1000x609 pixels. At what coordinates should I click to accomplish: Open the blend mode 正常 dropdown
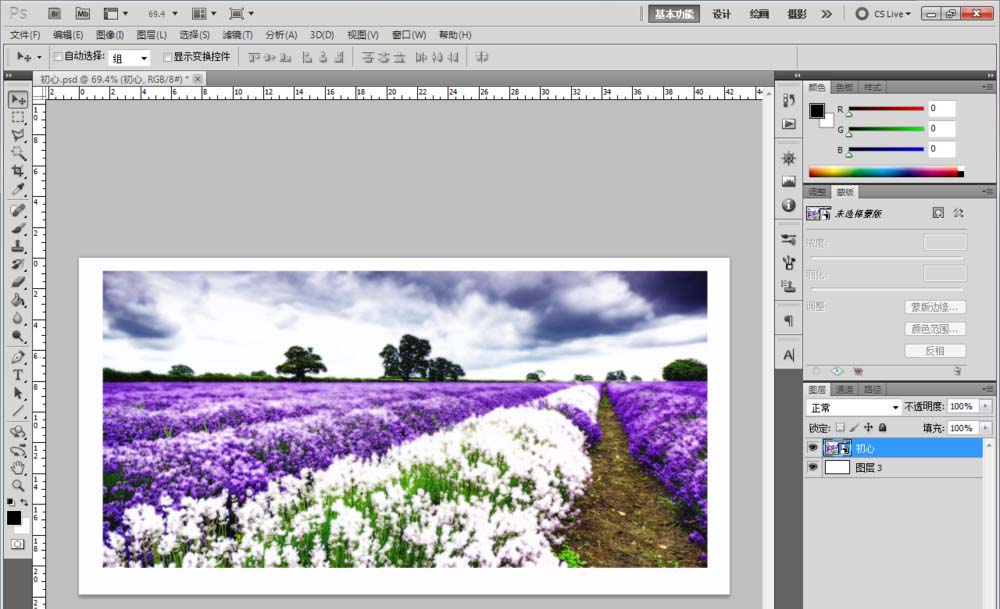pos(854,407)
